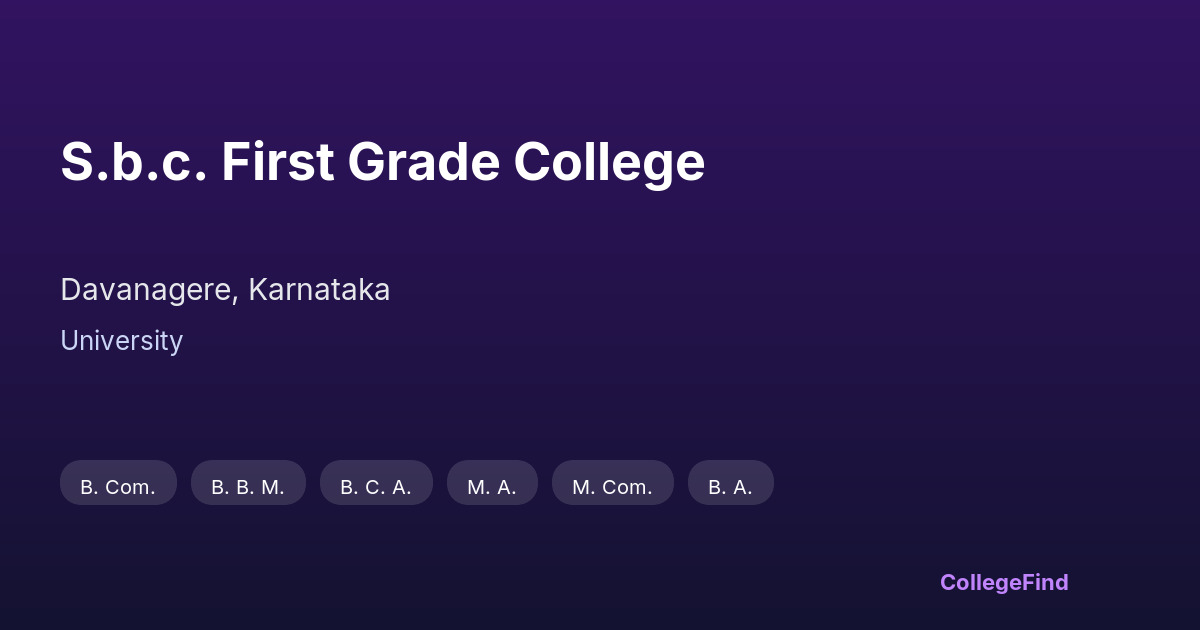Screen dimensions: 1200x630
Task: Click the University type label
Action: coord(121,341)
